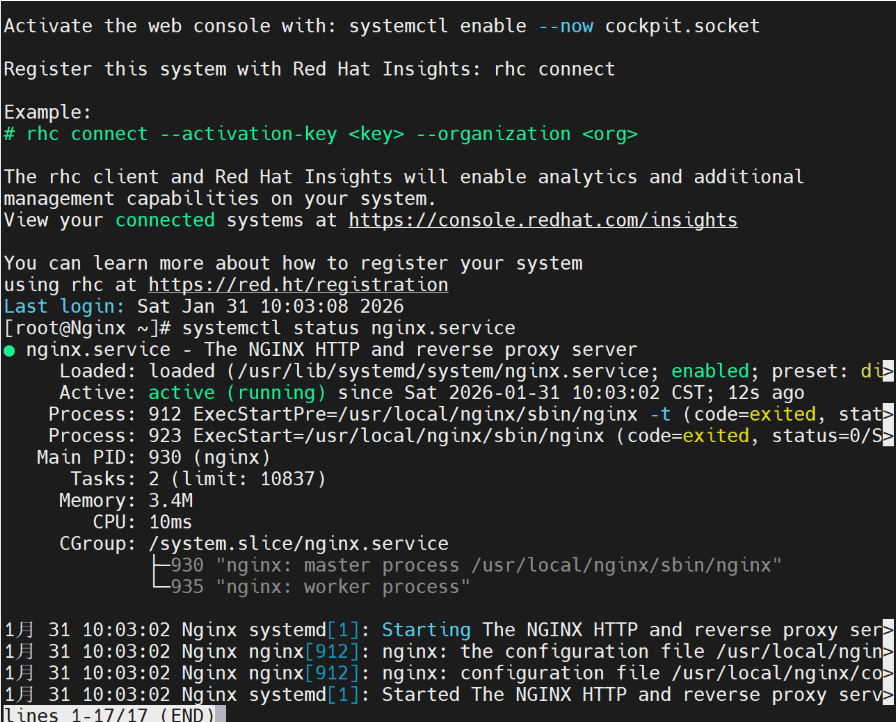Click the '--now' option text
The width and height of the screenshot is (896, 722).
point(566,26)
